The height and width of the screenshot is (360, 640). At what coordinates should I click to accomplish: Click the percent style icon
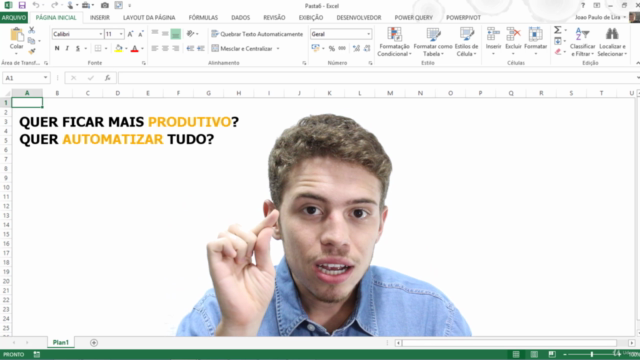tap(332, 49)
